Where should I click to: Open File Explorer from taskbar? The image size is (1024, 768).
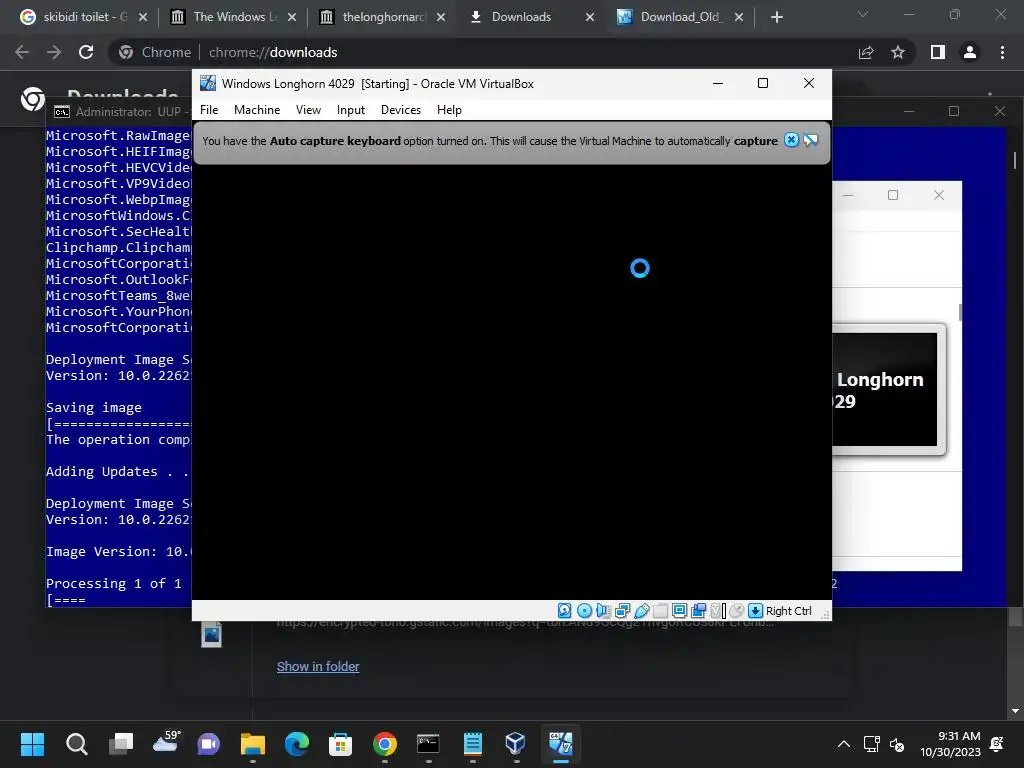[253, 744]
